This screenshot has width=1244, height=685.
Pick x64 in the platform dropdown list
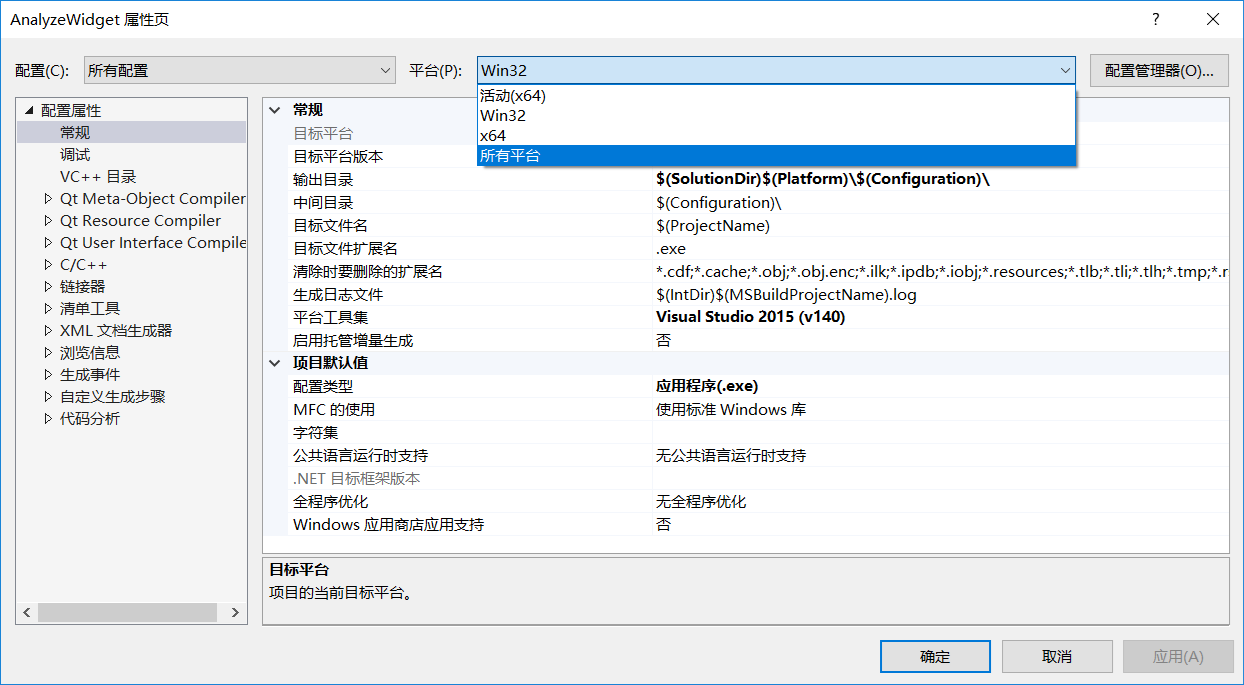pyautogui.click(x=776, y=136)
